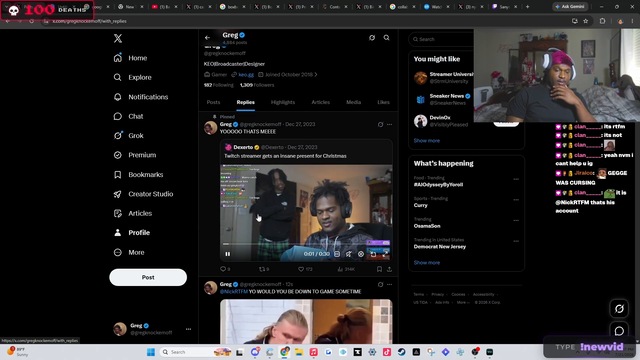Open video playback settings gear
This screenshot has width=640, height=360.
pos(361,254)
